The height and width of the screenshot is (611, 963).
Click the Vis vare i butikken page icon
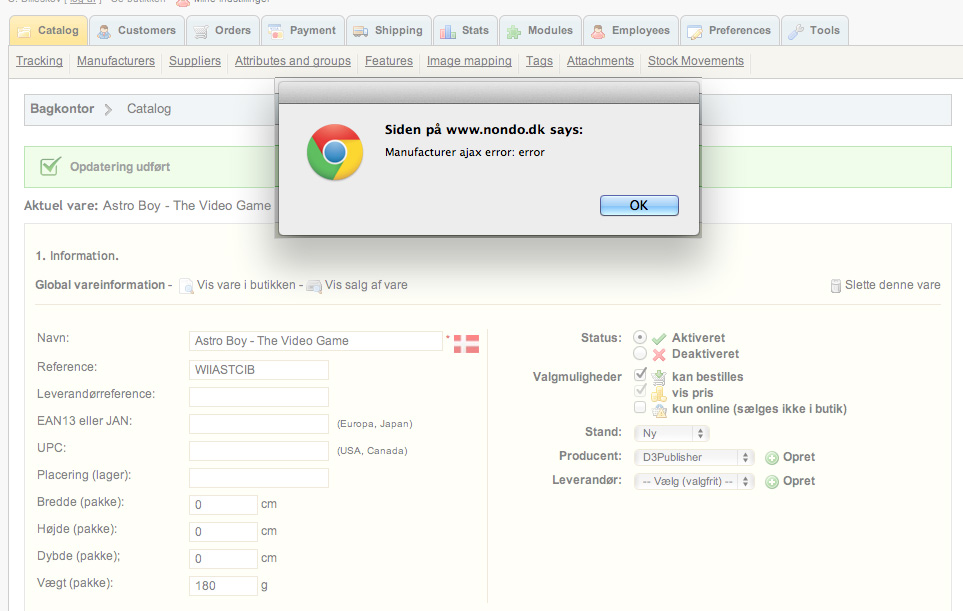click(186, 286)
